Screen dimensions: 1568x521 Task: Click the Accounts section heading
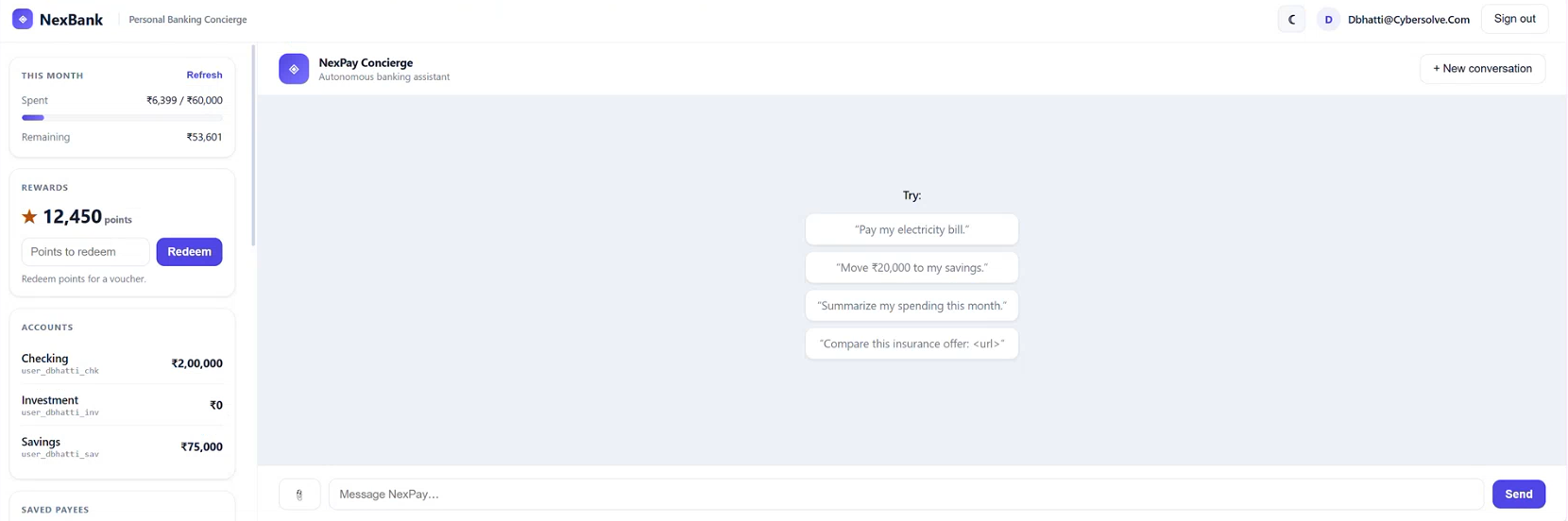[x=47, y=328]
